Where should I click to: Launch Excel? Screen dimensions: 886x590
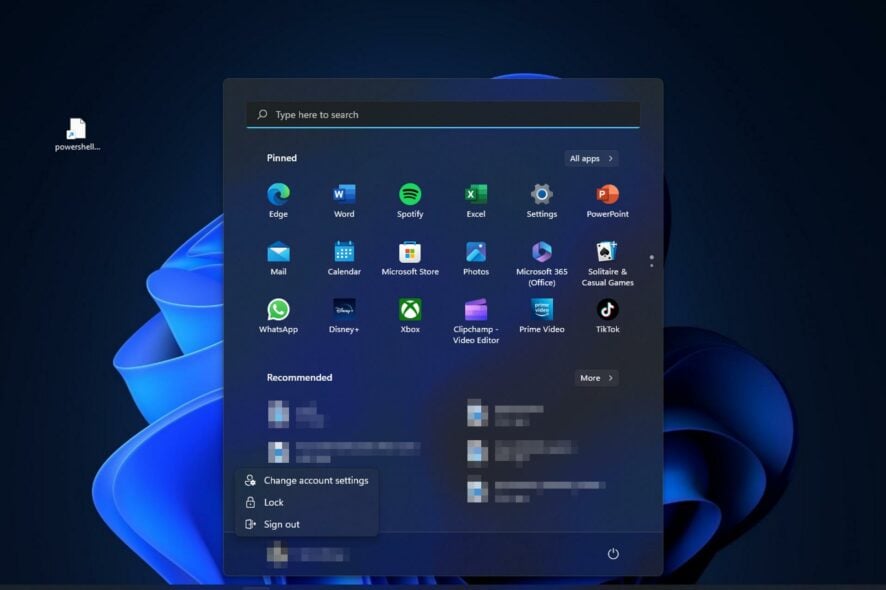476,201
